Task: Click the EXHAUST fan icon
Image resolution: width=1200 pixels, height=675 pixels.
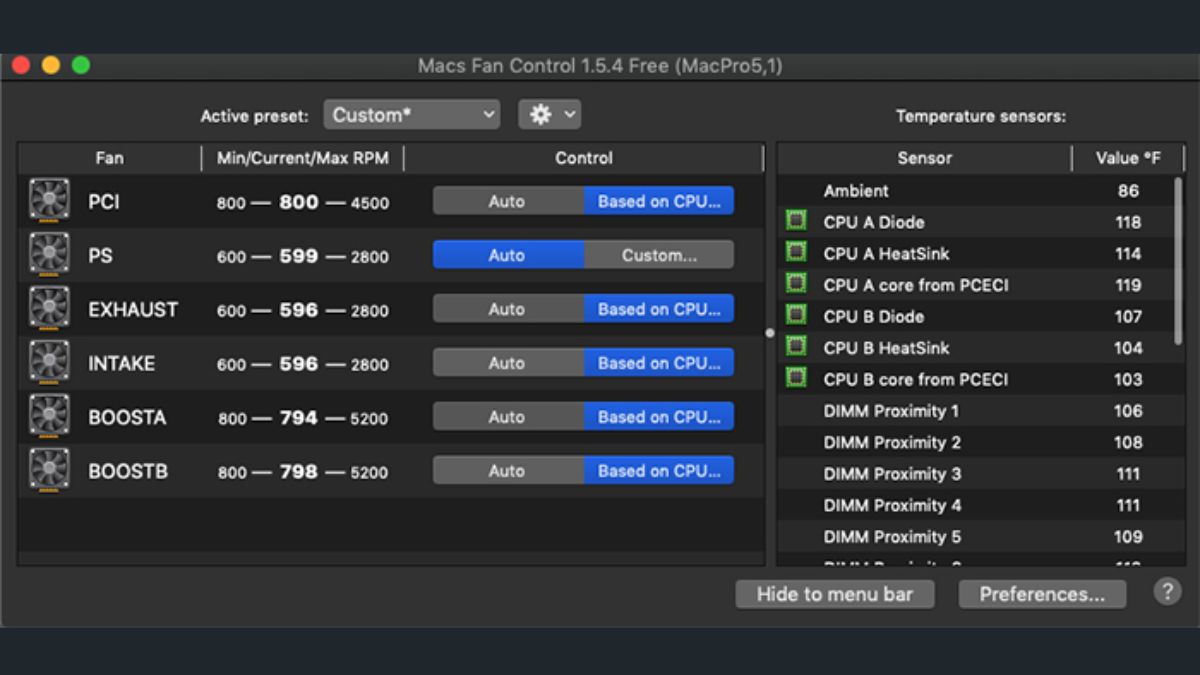Action: click(x=49, y=308)
